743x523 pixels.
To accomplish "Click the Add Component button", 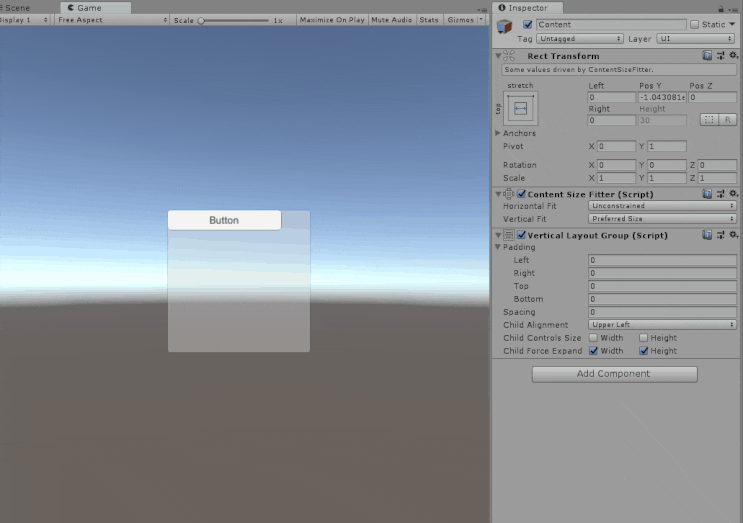I will 614,374.
